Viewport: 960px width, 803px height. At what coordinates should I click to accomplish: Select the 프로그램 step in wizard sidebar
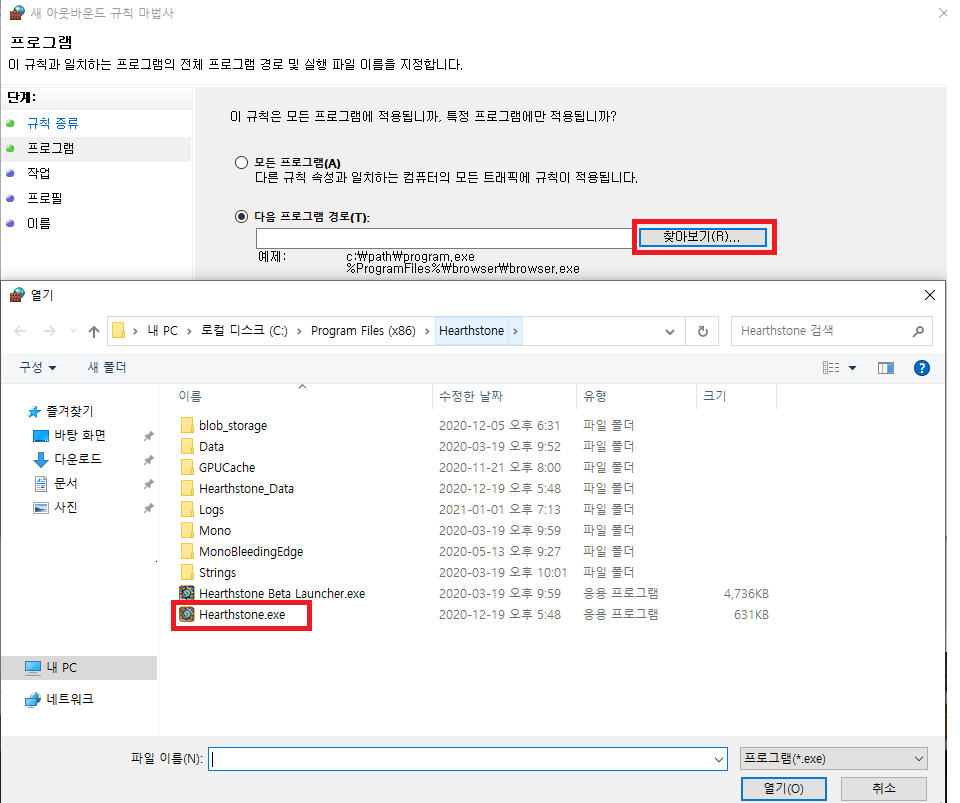50,148
